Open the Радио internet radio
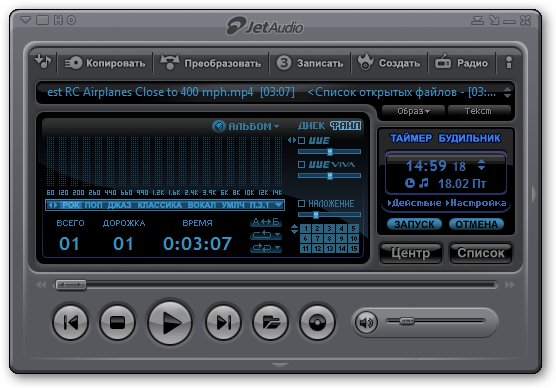The width and height of the screenshot is (556, 388). [x=461, y=62]
